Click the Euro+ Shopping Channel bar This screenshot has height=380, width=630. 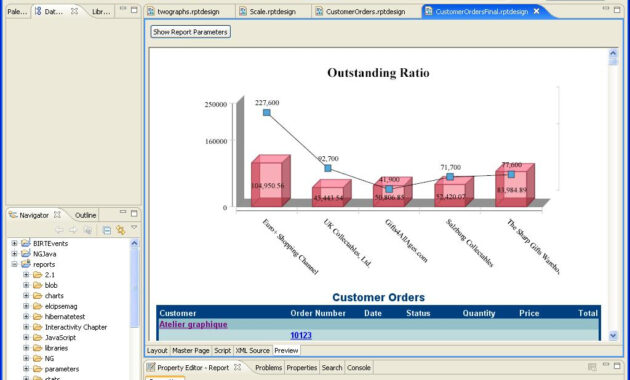click(x=270, y=182)
